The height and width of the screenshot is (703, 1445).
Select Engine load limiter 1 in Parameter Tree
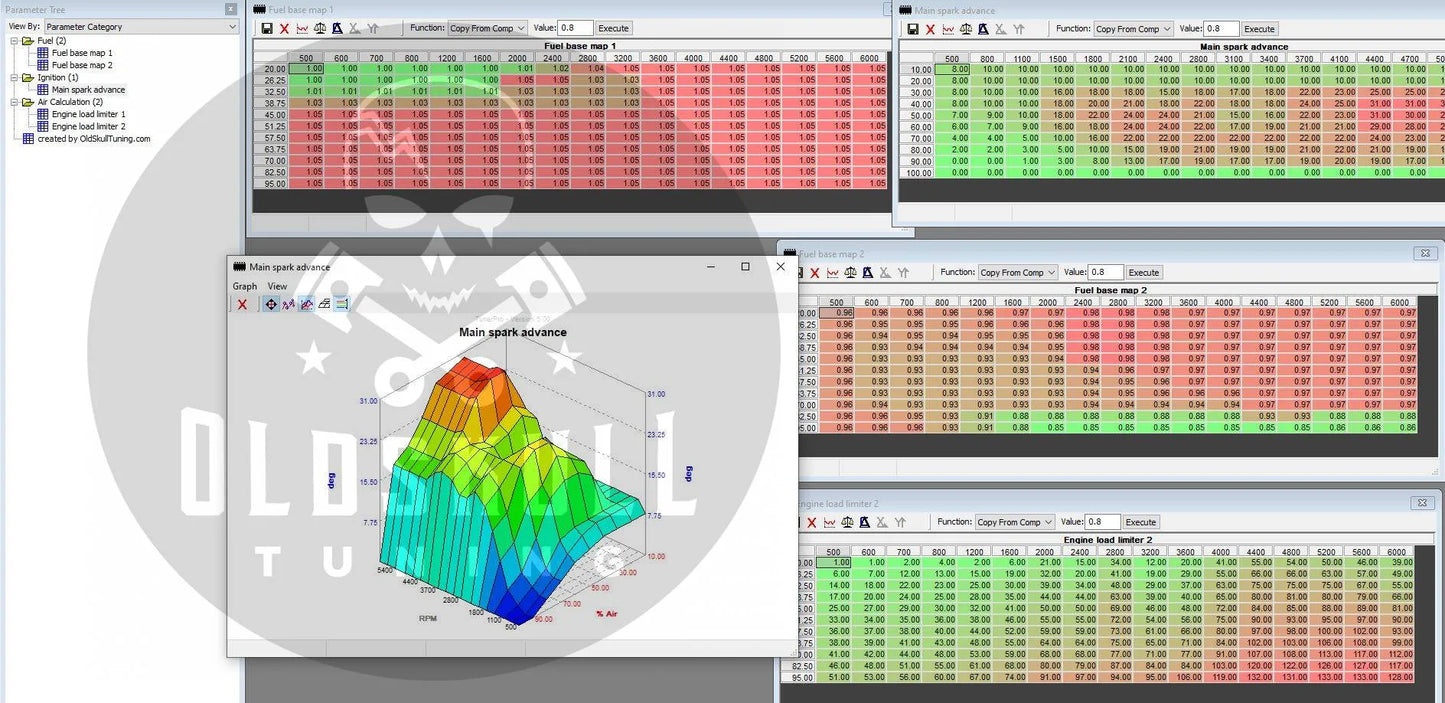pyautogui.click(x=88, y=114)
